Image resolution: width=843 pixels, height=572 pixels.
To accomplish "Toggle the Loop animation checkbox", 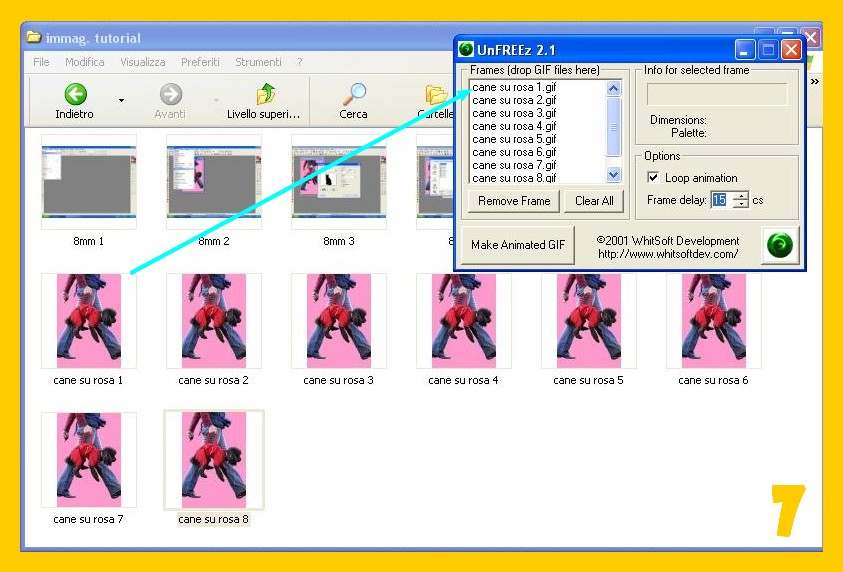I will tap(654, 178).
